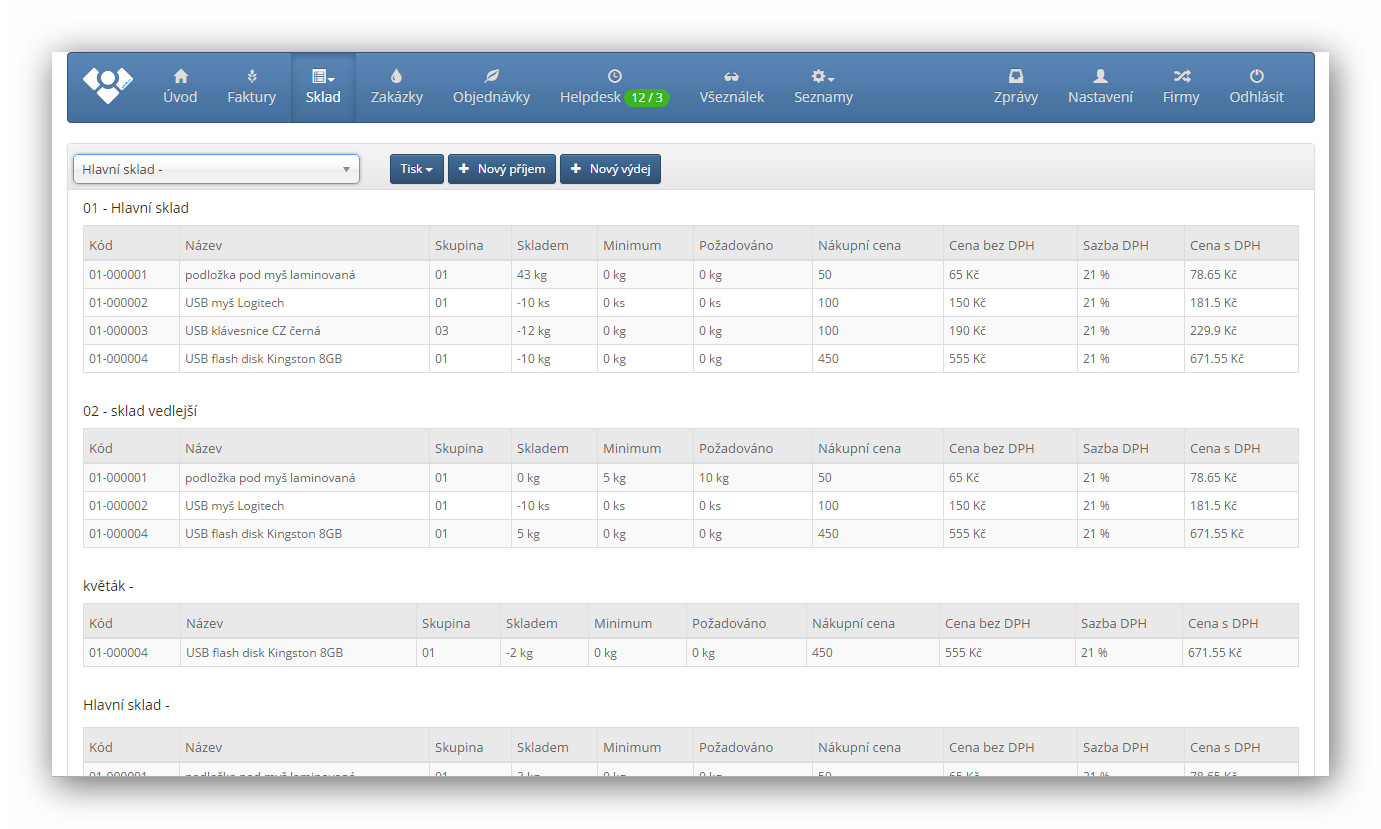Open Helpdesk with clock icon
Viewport: 1381px width, 829px height.
click(590, 87)
